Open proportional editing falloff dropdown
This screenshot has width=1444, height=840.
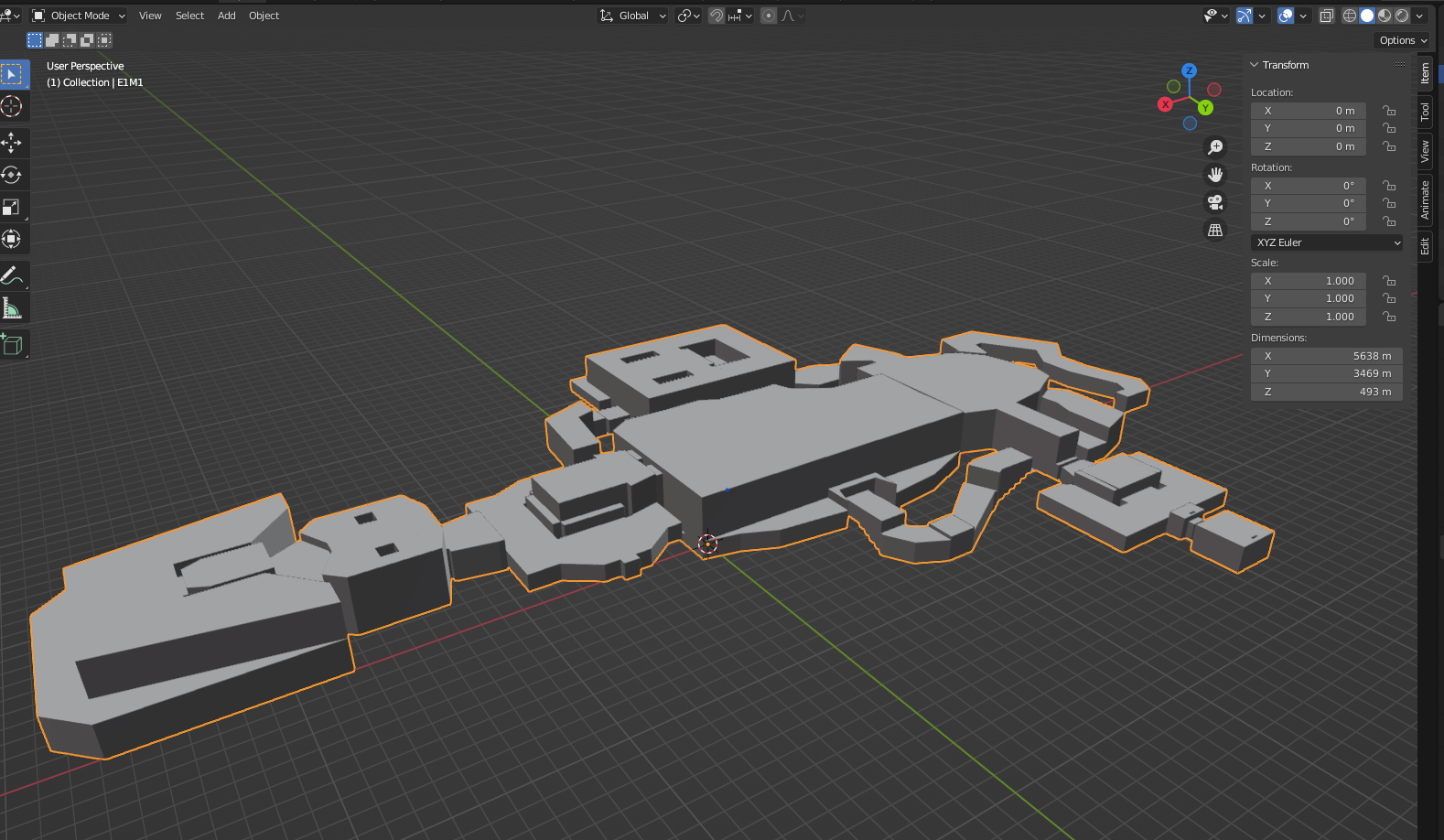click(792, 16)
